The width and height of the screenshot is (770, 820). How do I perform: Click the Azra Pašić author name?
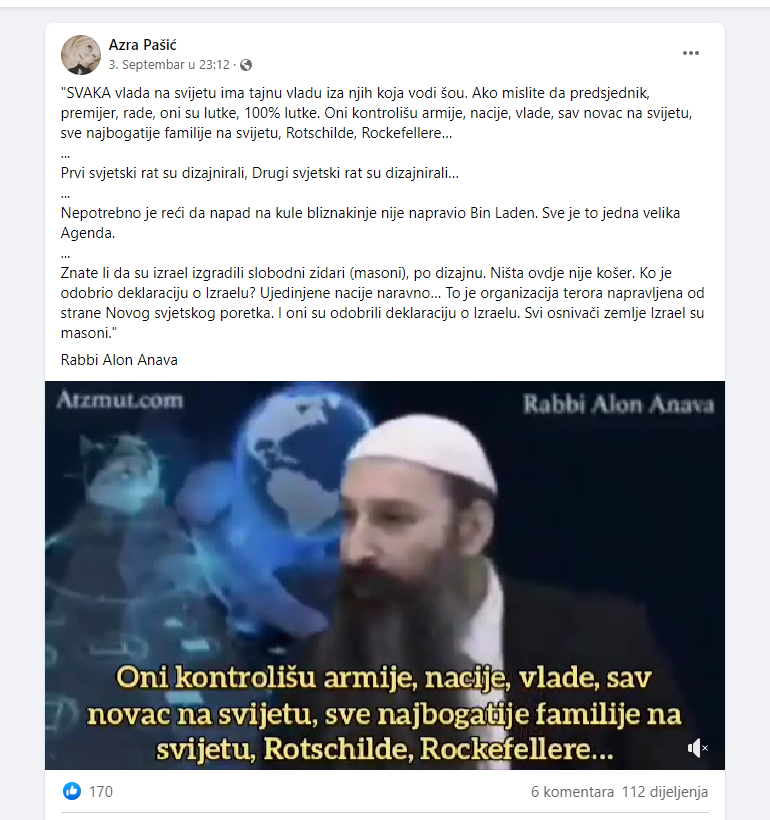pyautogui.click(x=142, y=45)
